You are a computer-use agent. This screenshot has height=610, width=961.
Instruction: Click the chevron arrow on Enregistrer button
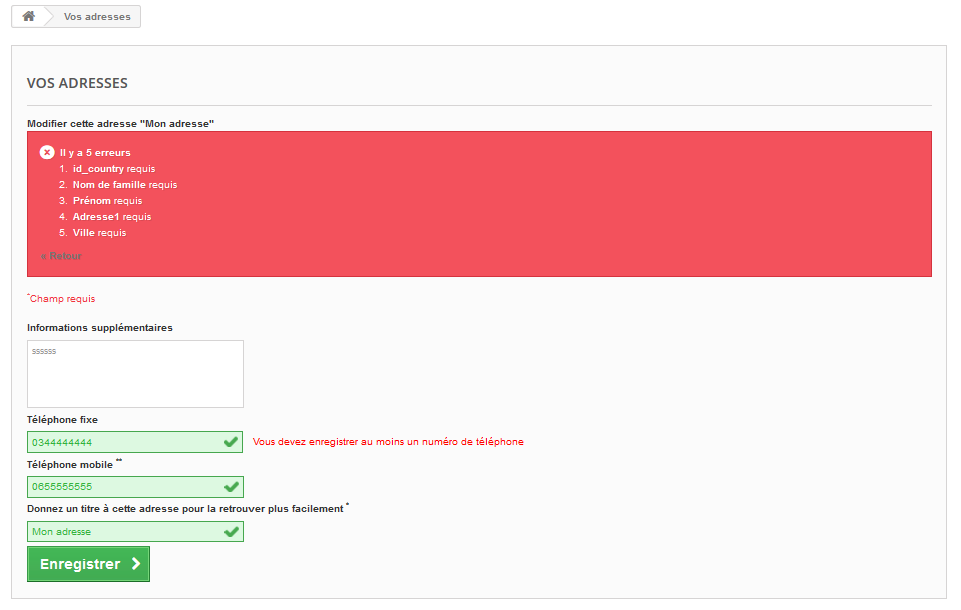[136, 564]
